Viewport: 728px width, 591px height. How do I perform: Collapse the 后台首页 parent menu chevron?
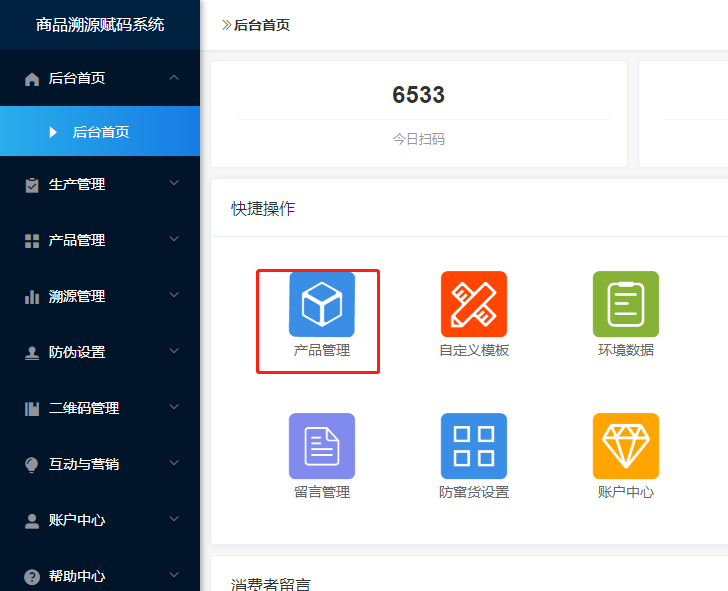tap(174, 78)
